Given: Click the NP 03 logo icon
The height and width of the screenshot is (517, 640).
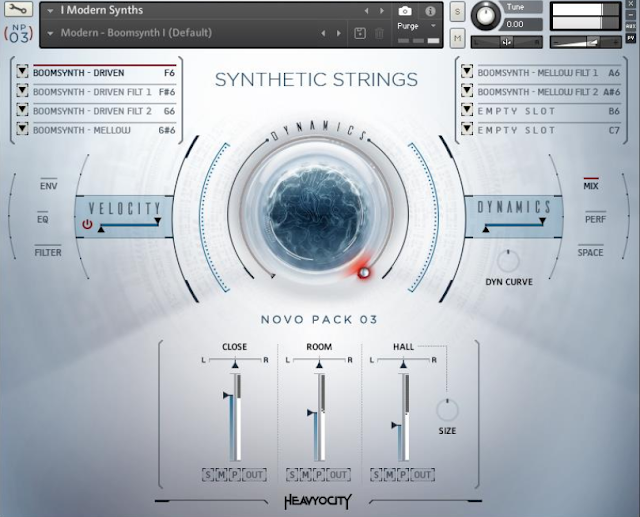Looking at the screenshot, I should click(18, 34).
